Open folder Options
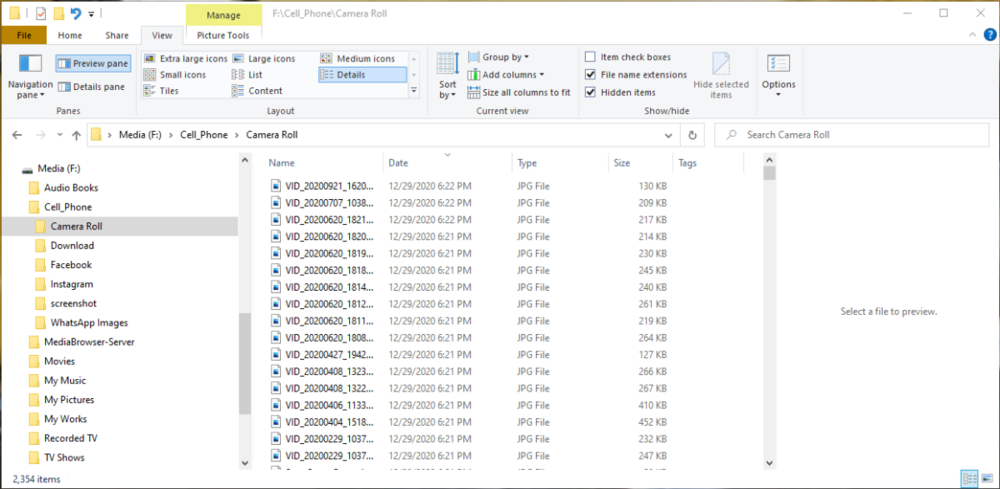Viewport: 1000px width, 489px height. pyautogui.click(x=779, y=76)
